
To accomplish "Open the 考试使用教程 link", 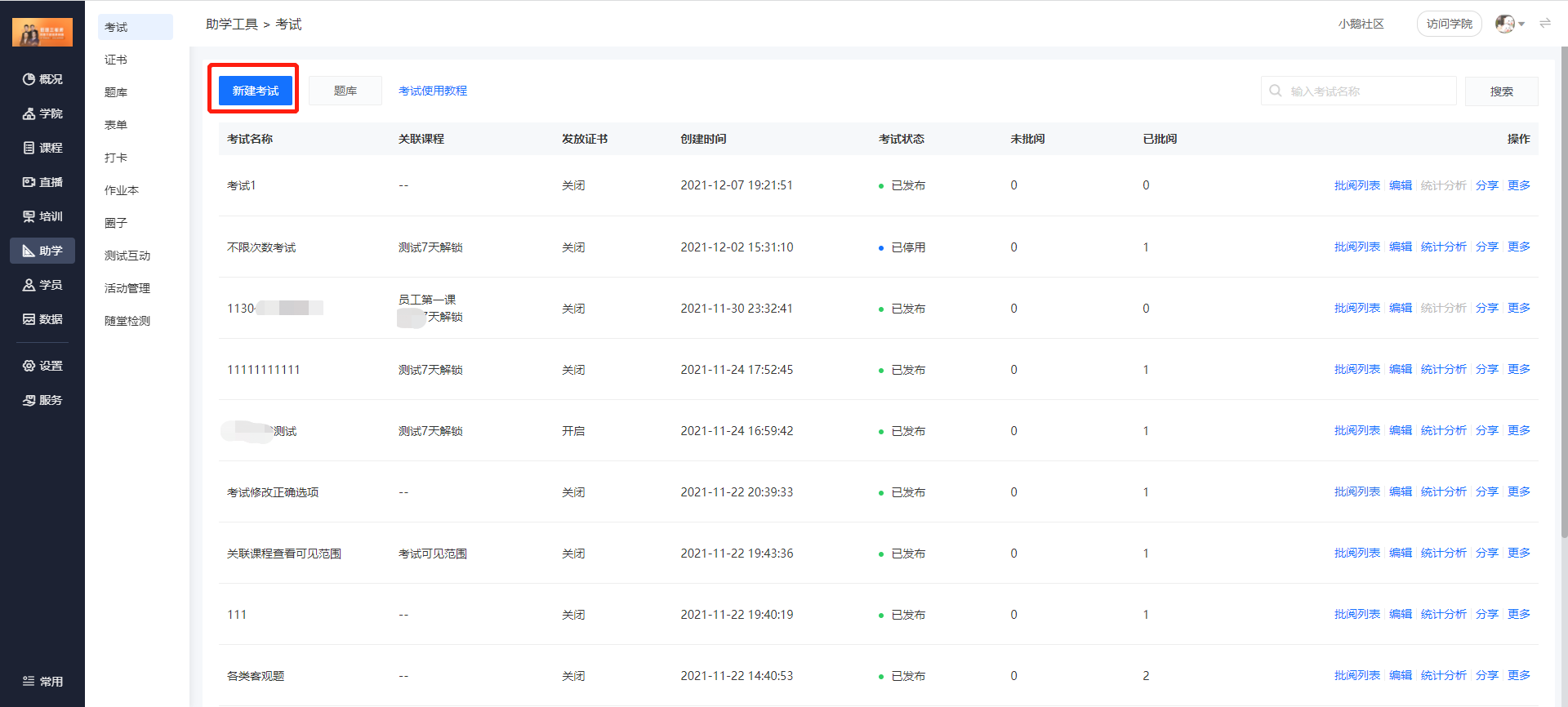I will coord(433,91).
